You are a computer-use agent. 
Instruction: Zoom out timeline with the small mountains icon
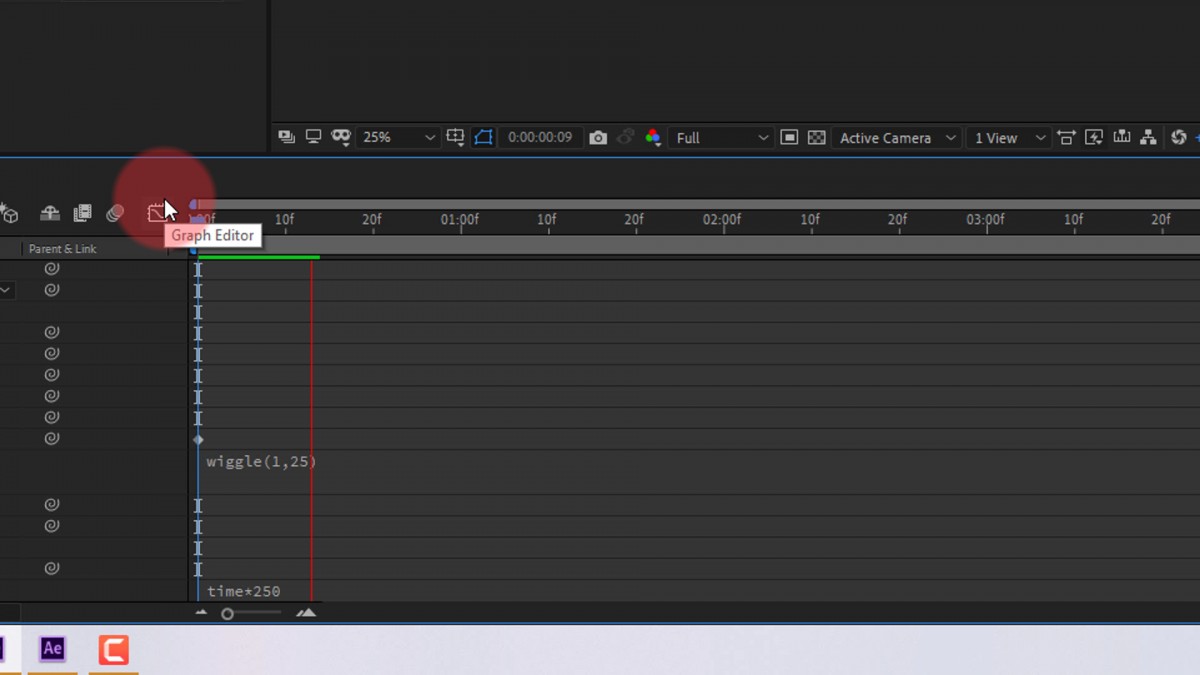coord(201,613)
